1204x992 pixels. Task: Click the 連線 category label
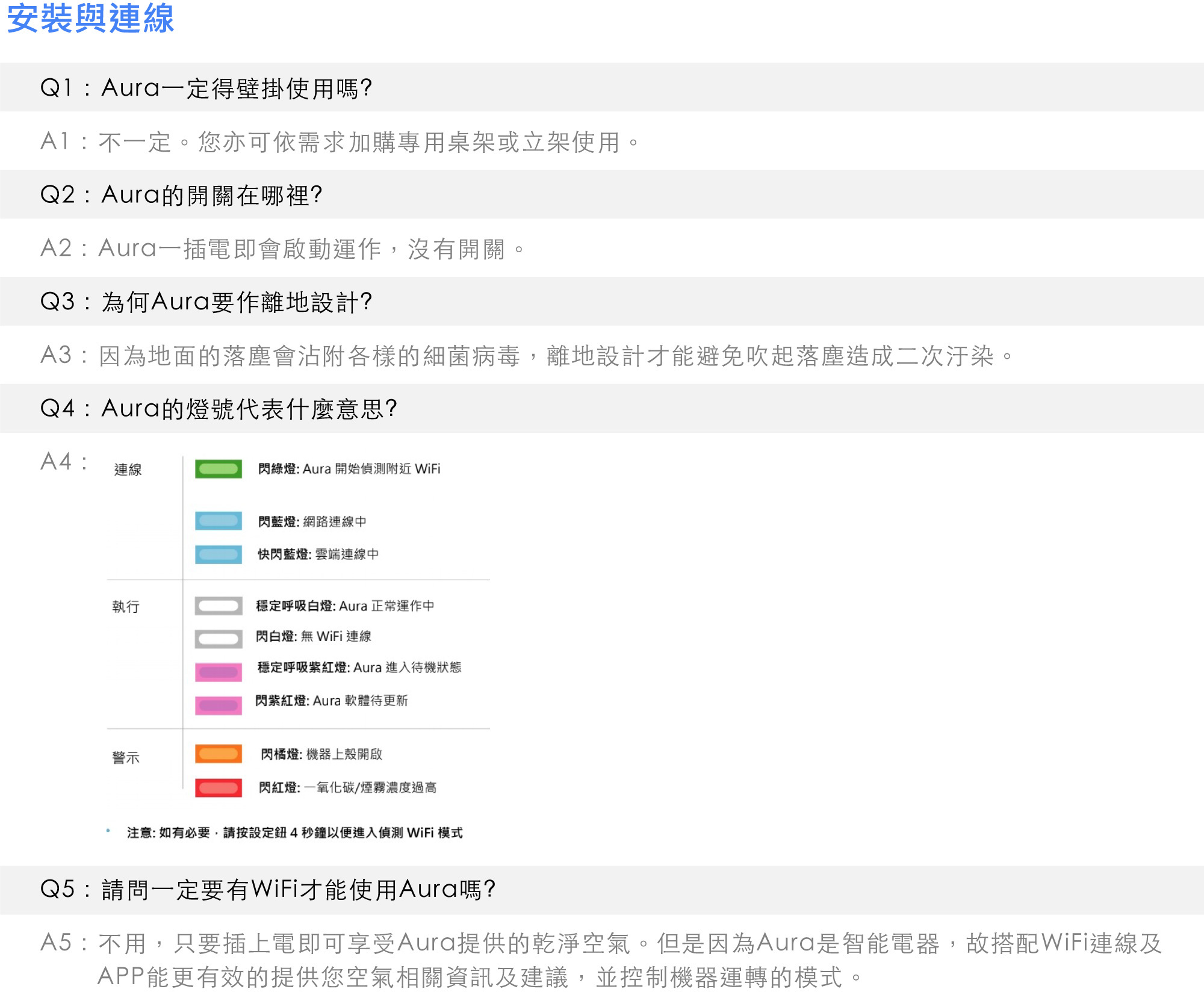[x=128, y=470]
